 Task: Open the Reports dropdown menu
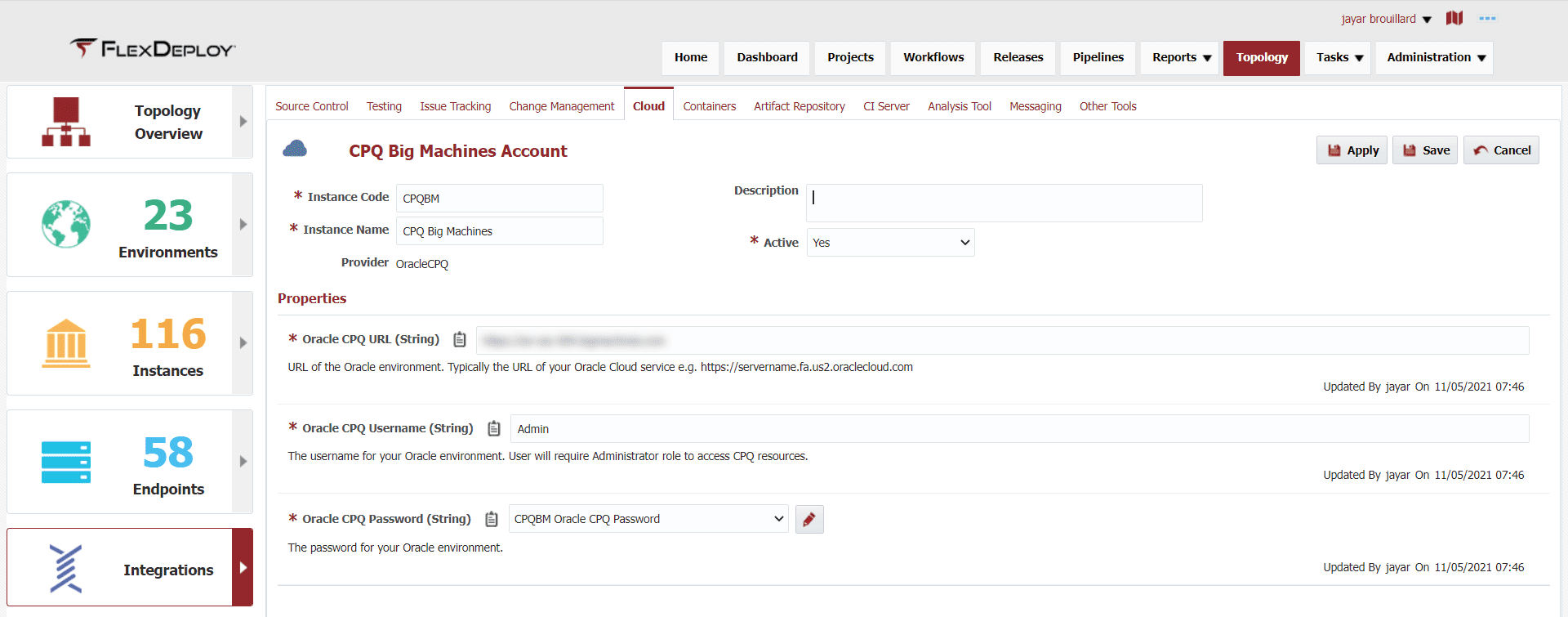(1180, 58)
